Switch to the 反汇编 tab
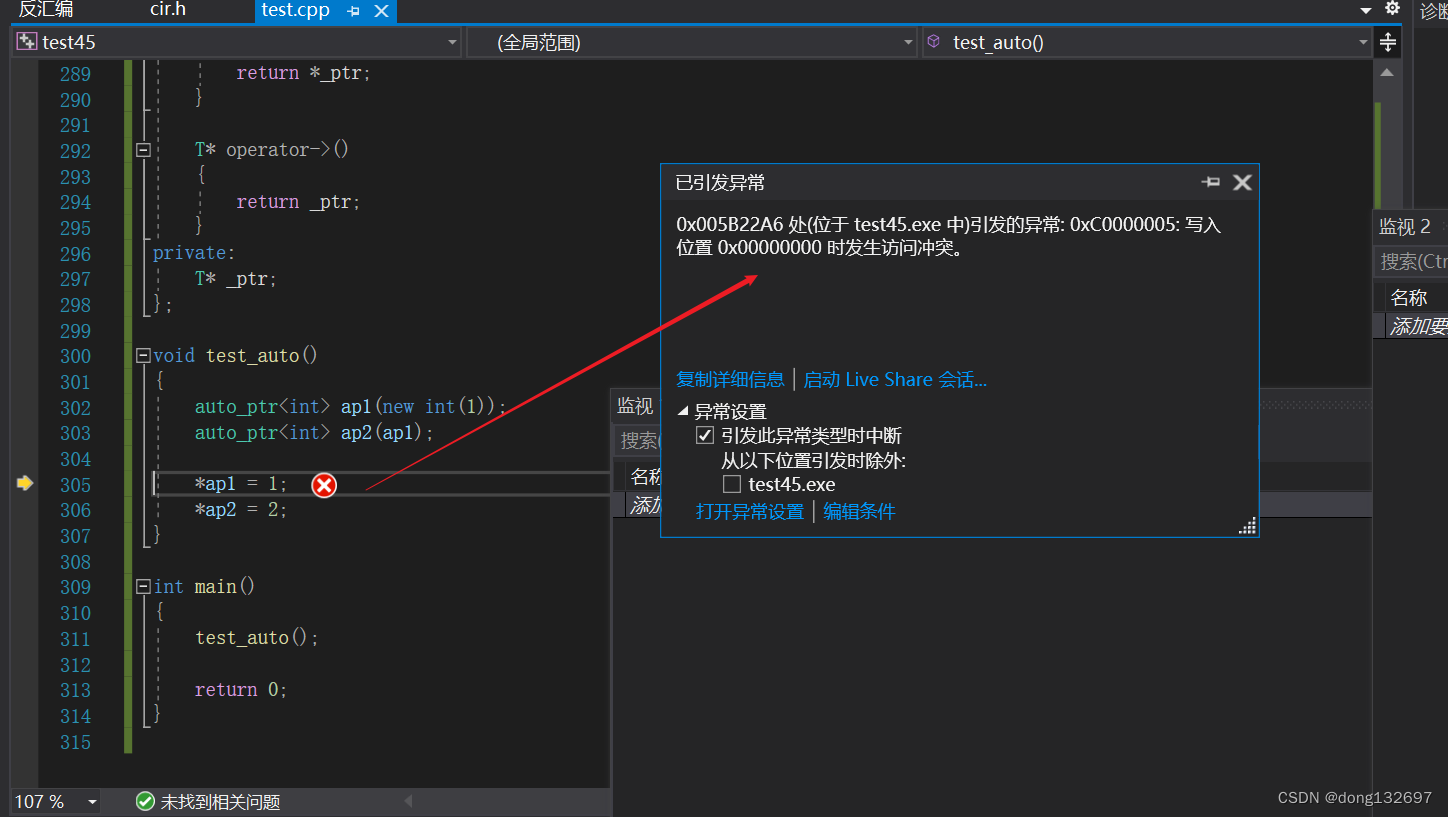 click(46, 10)
